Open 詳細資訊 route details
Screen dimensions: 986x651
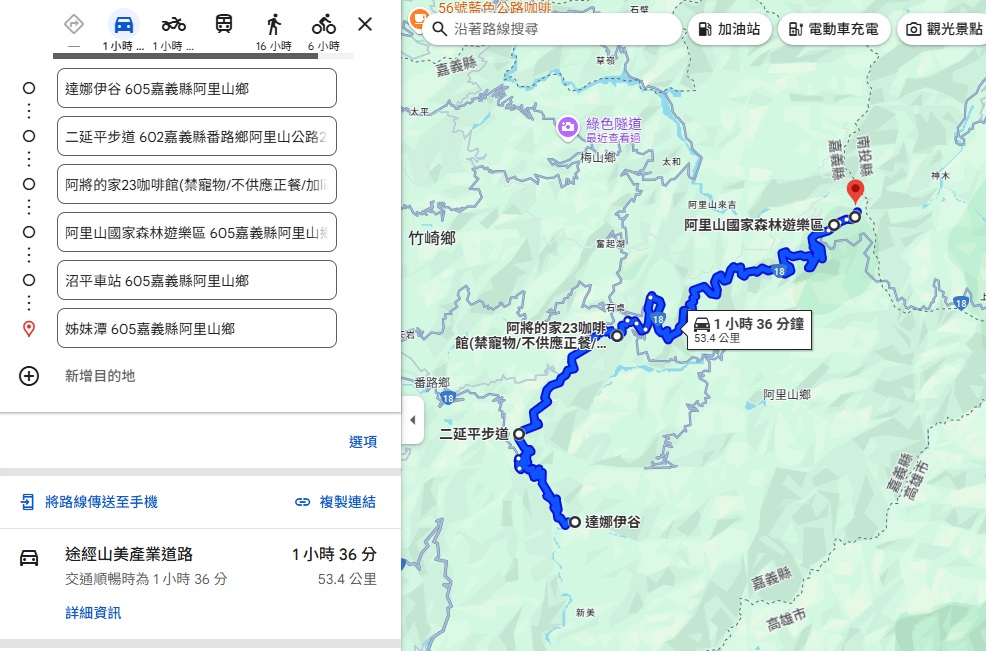(x=93, y=613)
